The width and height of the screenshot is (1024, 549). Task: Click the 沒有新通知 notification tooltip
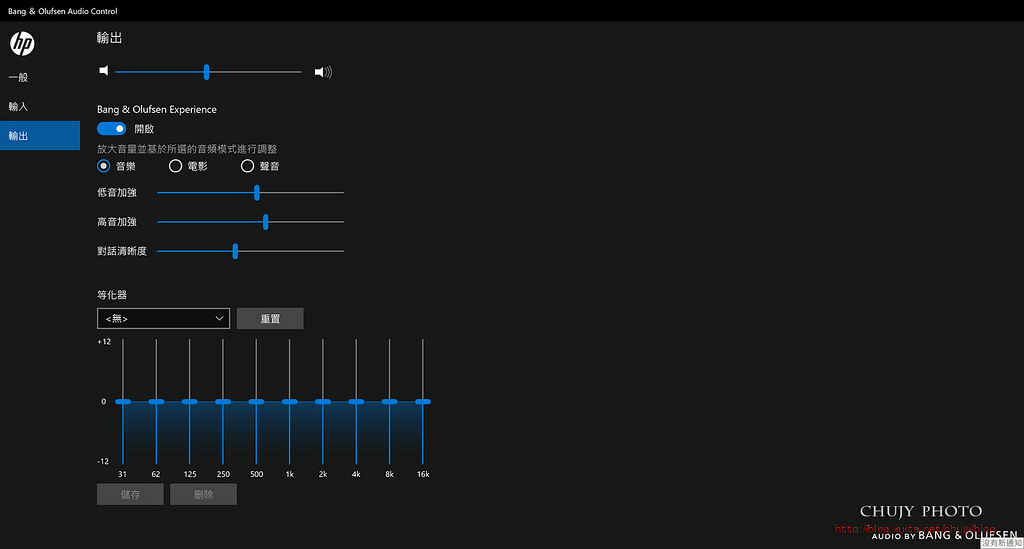pos(1002,542)
